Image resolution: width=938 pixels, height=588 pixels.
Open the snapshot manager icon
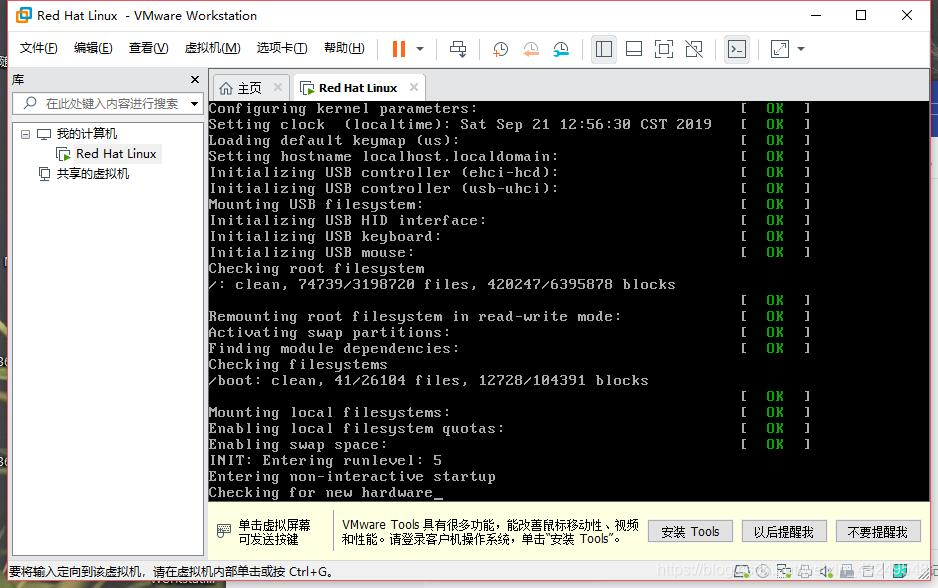[x=561, y=49]
